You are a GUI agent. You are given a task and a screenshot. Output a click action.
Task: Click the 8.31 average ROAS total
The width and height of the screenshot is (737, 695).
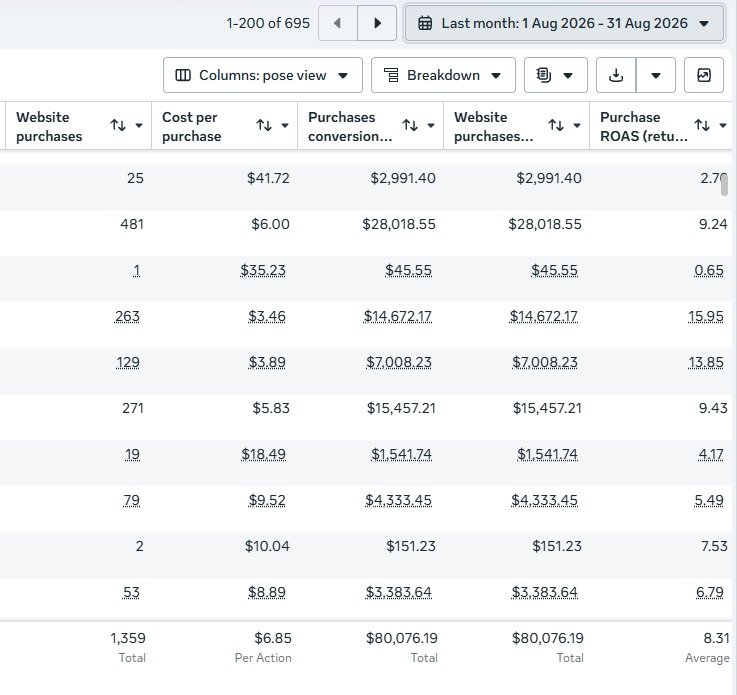716,638
